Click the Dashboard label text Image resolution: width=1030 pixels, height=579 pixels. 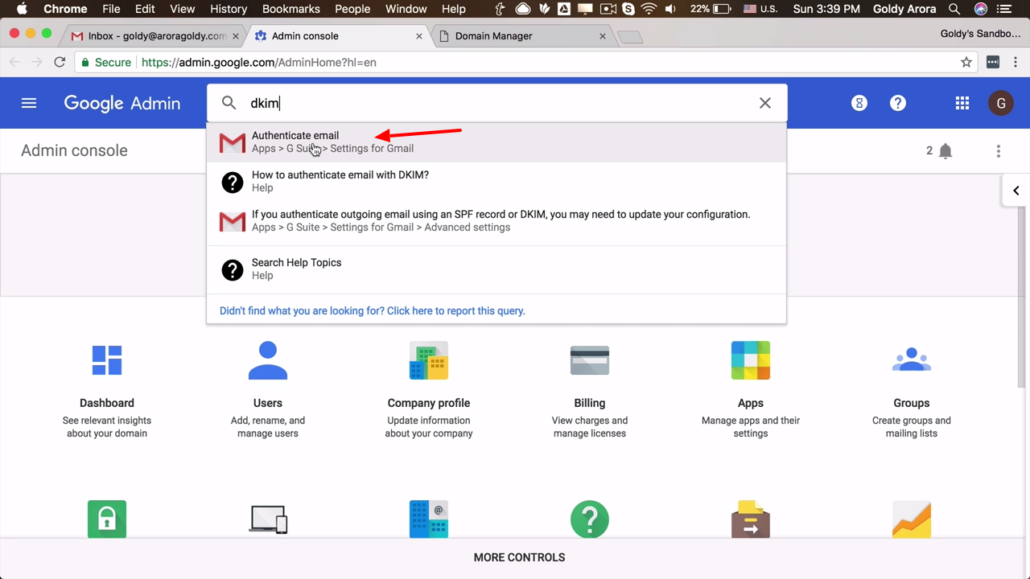point(106,403)
